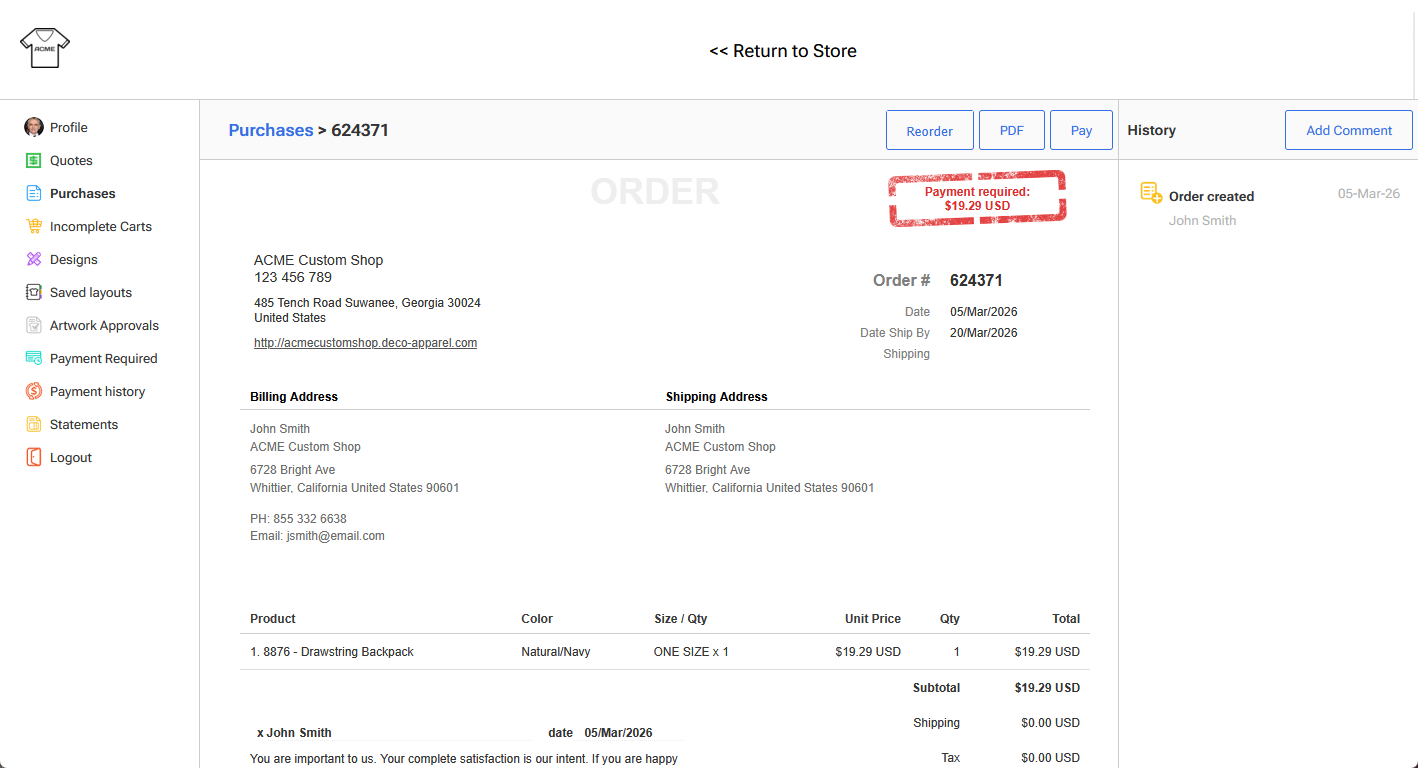Click the Subtotal amount $19.29 USD
The image size is (1418, 768).
(x=1047, y=688)
